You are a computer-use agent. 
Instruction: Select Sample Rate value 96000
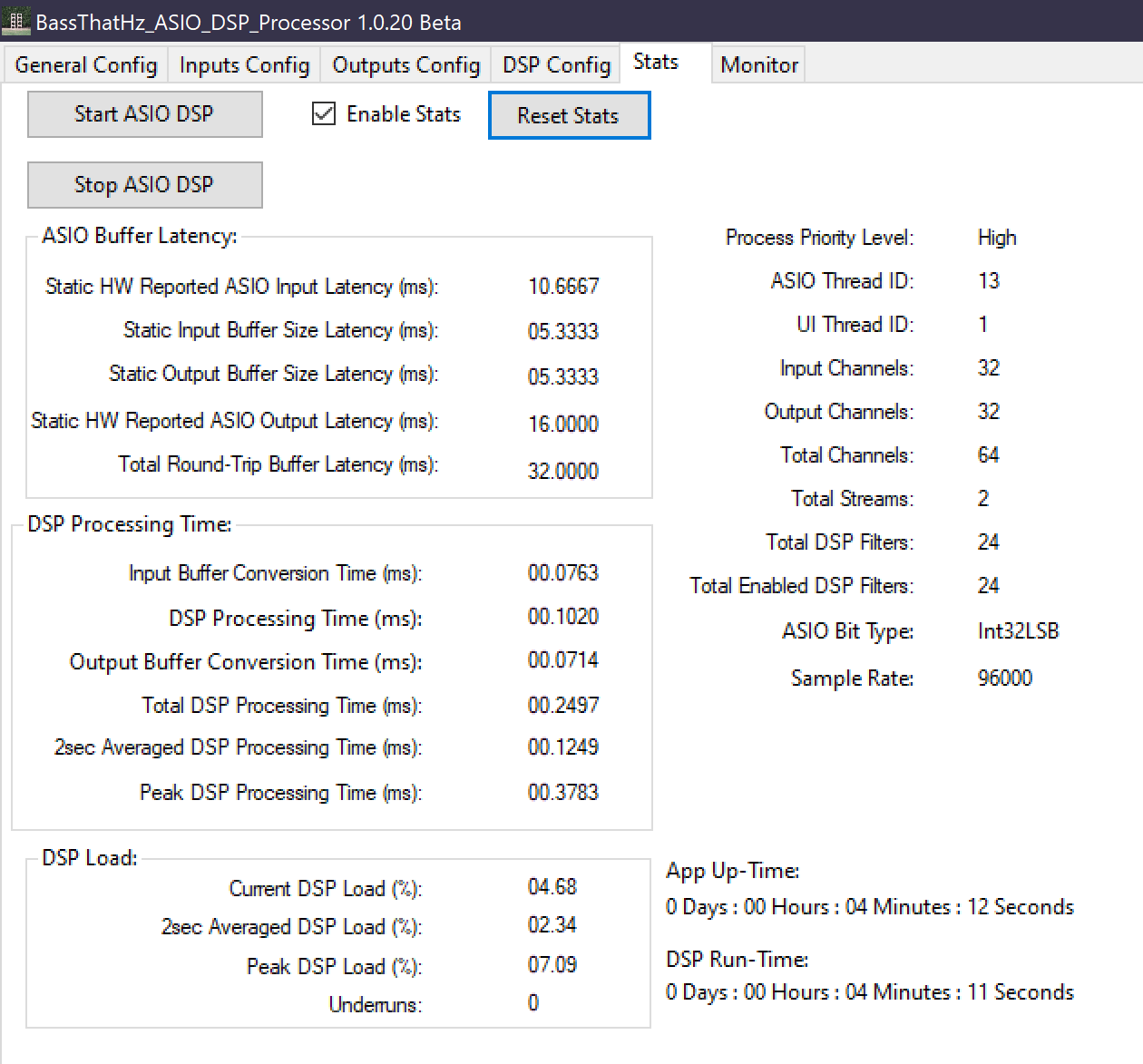1005,678
